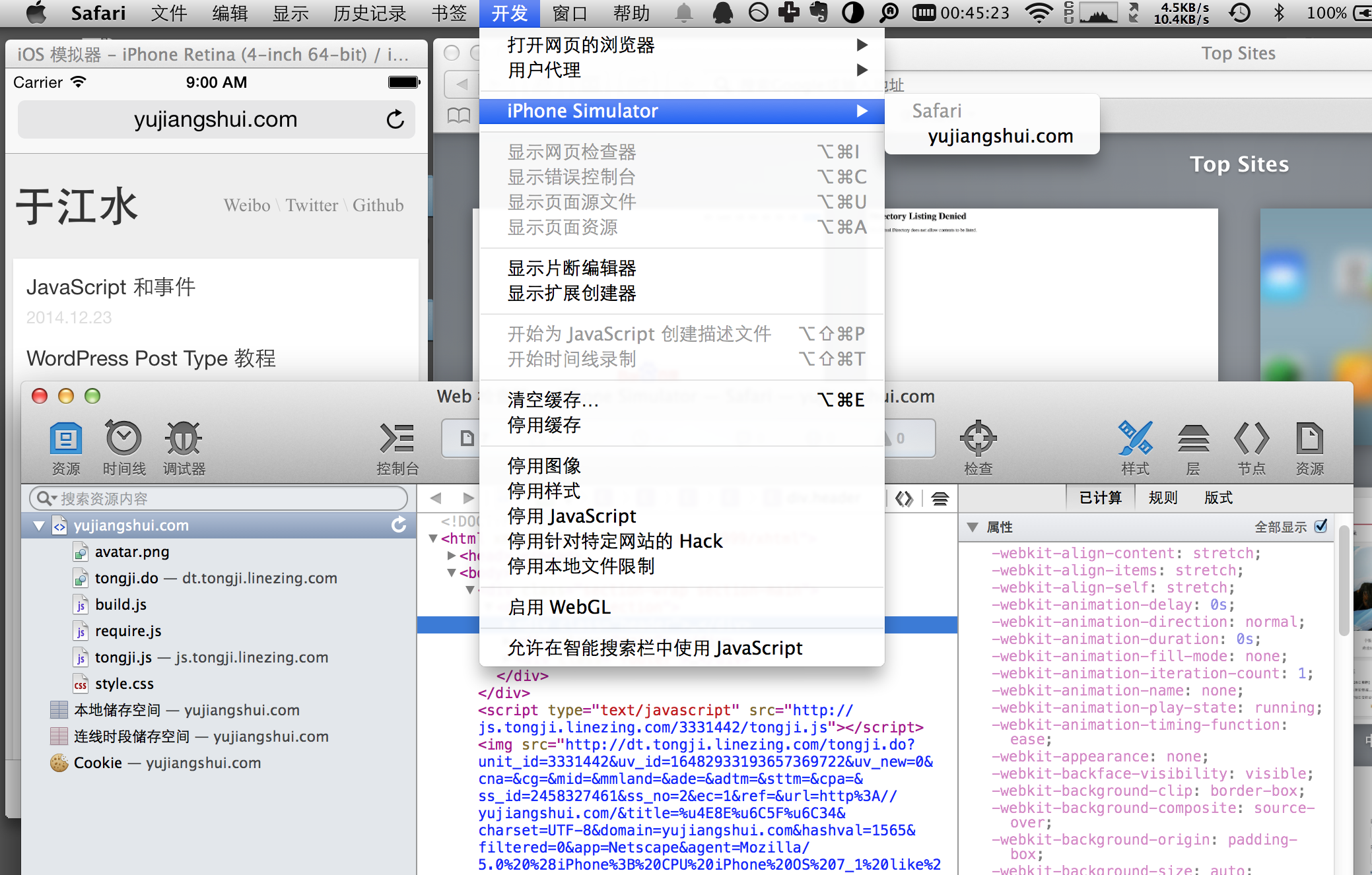Choose 停用图像 menu item
This screenshot has width=1372, height=875.
[x=681, y=466]
